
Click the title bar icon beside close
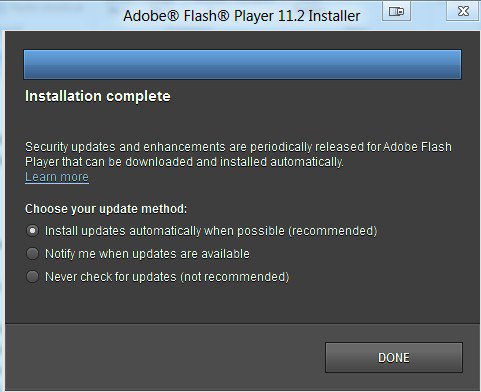coord(396,12)
